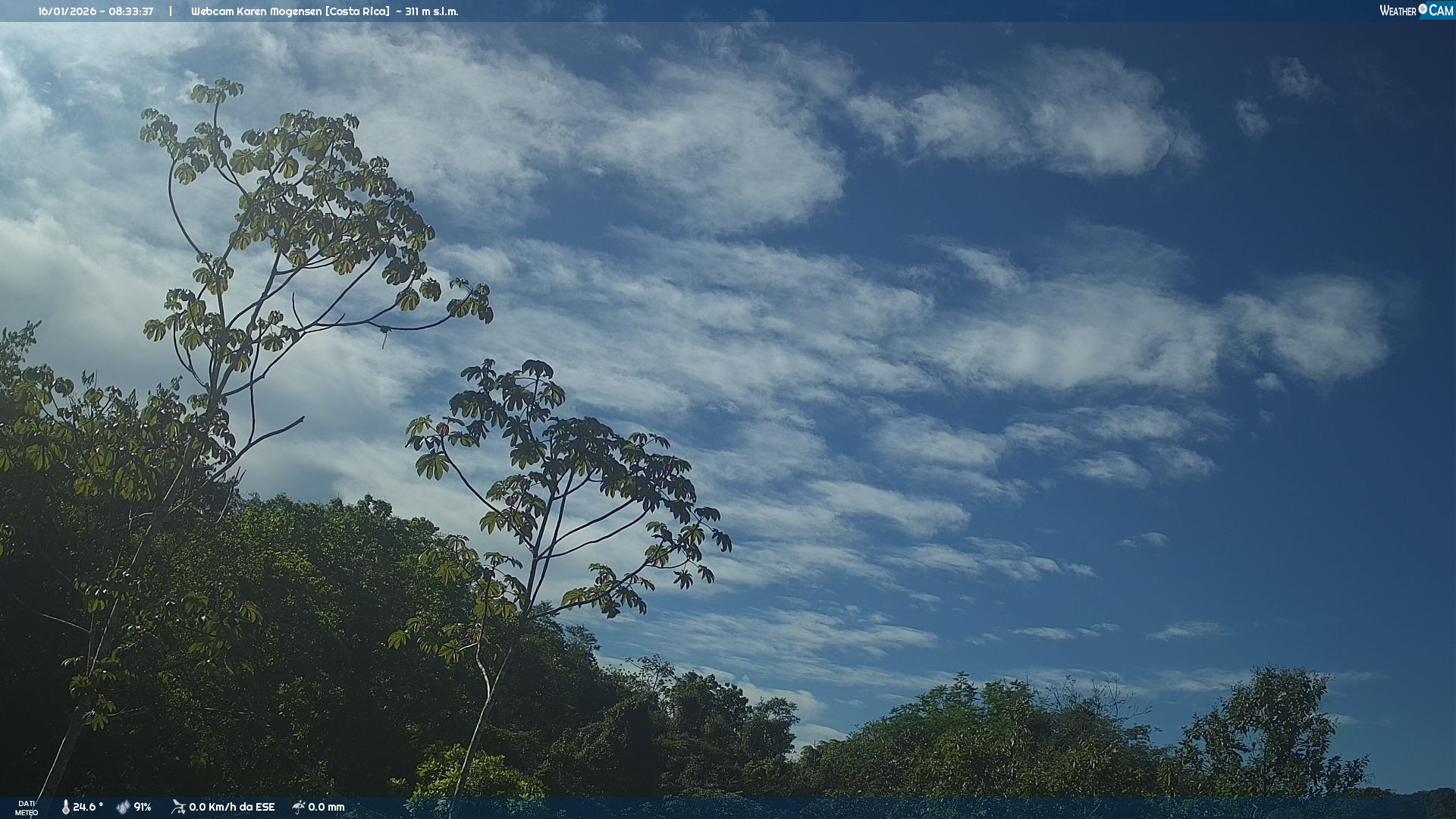This screenshot has height=819, width=1456.
Task: Click the wind vane icon
Action: tap(178, 807)
